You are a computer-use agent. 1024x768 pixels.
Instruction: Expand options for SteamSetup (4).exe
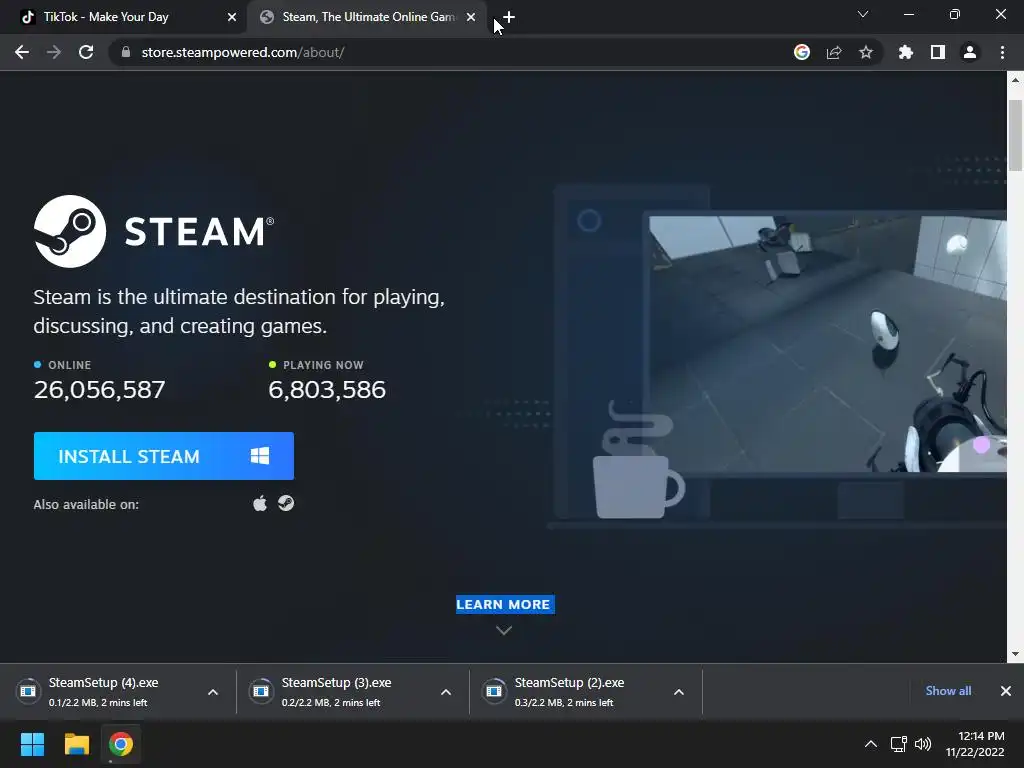point(213,692)
